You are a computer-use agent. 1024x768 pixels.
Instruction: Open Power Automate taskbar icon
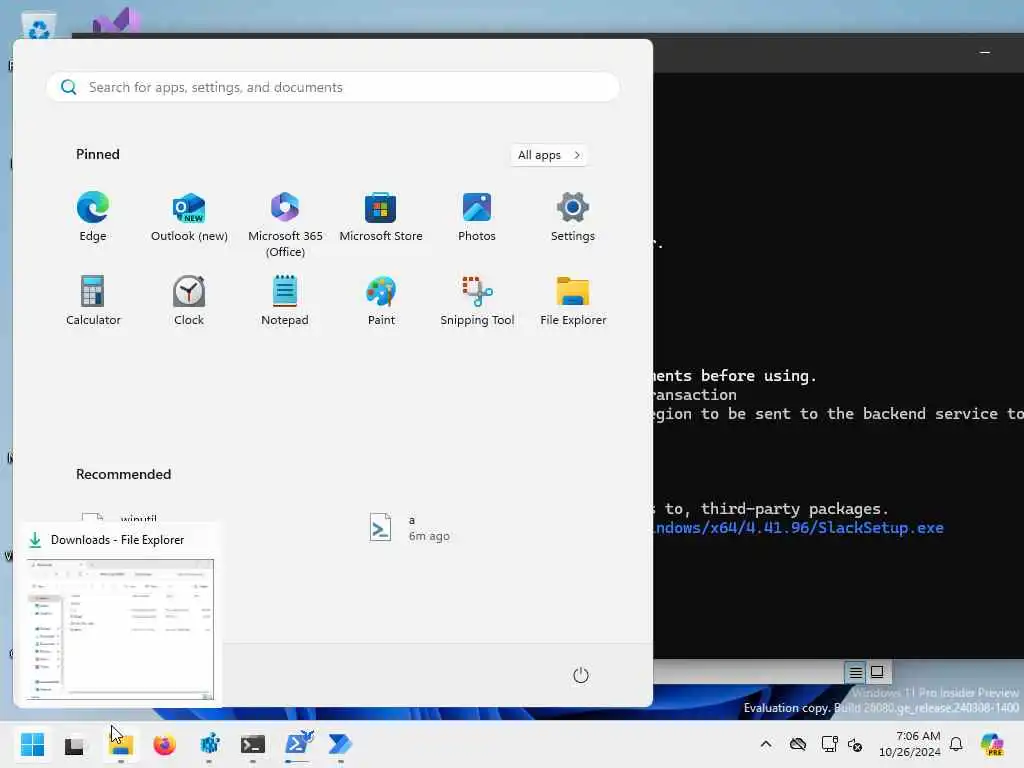[x=340, y=744]
